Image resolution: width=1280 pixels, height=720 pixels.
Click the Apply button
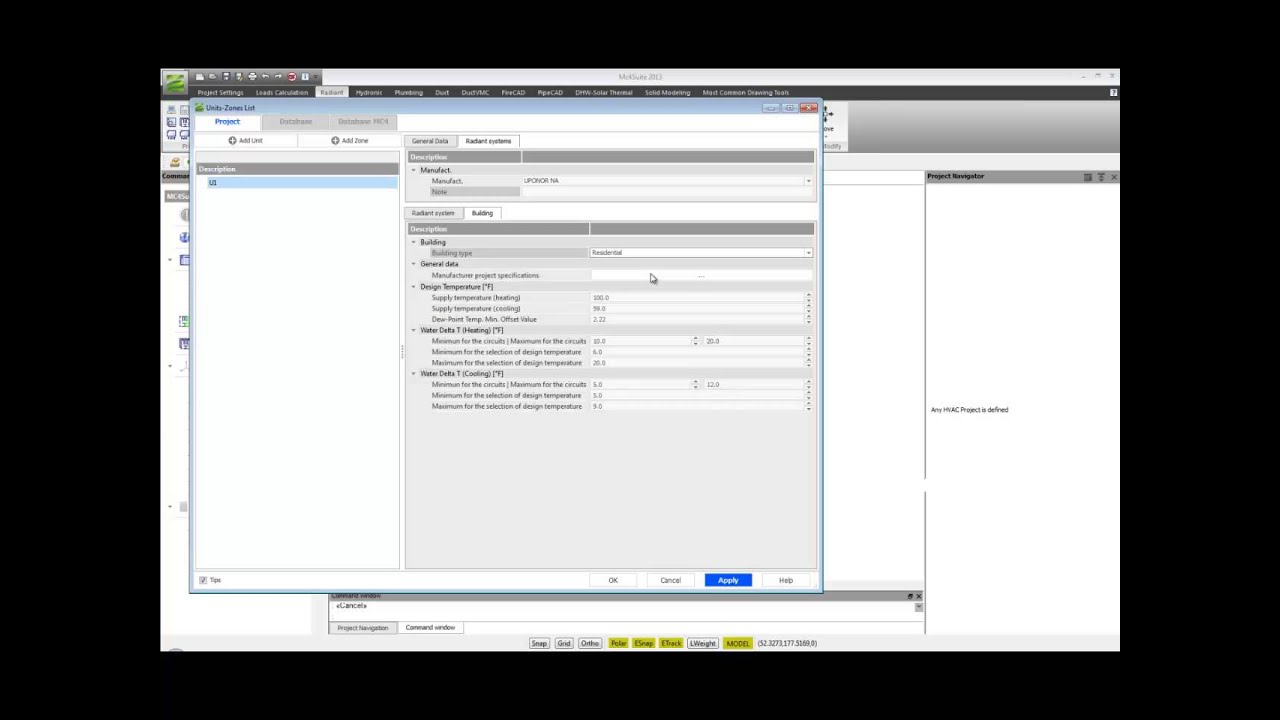coord(728,580)
